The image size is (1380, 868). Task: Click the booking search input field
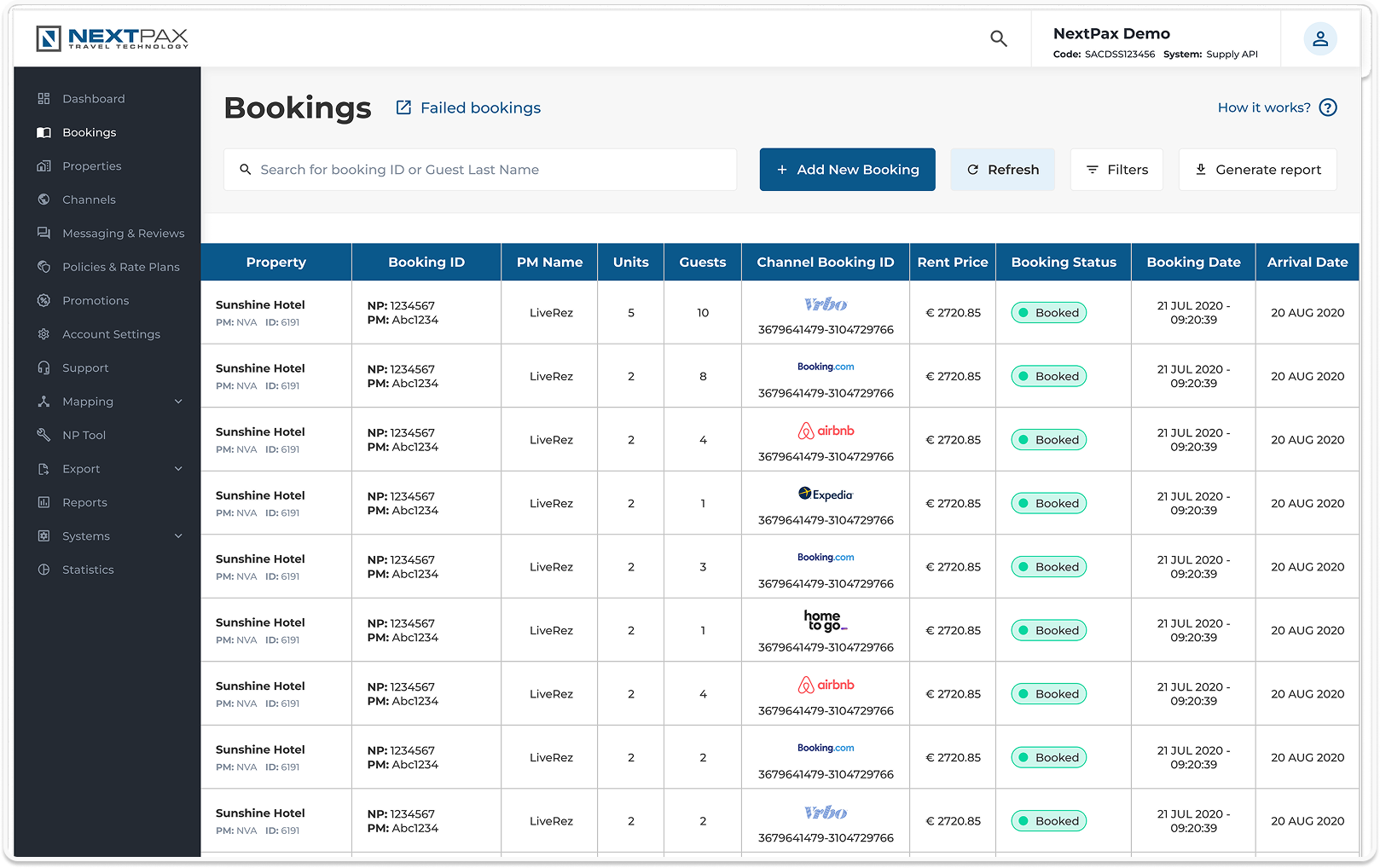point(480,169)
